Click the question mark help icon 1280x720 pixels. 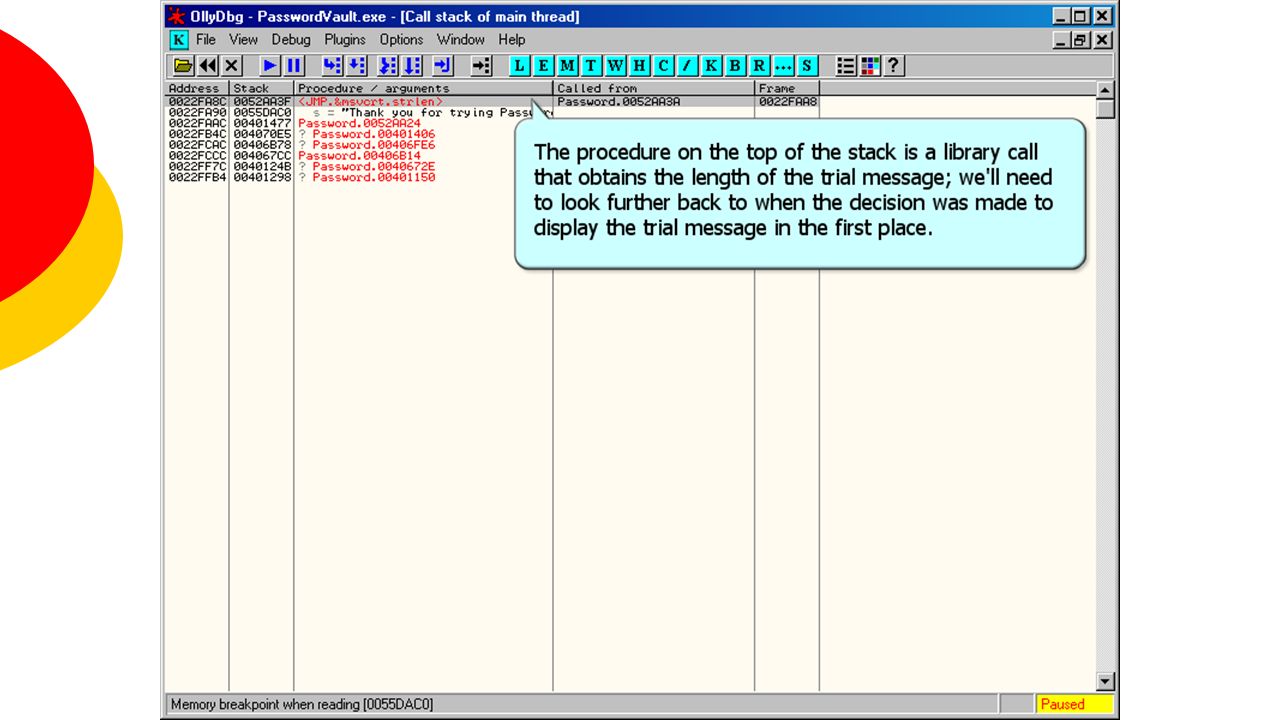[894, 66]
